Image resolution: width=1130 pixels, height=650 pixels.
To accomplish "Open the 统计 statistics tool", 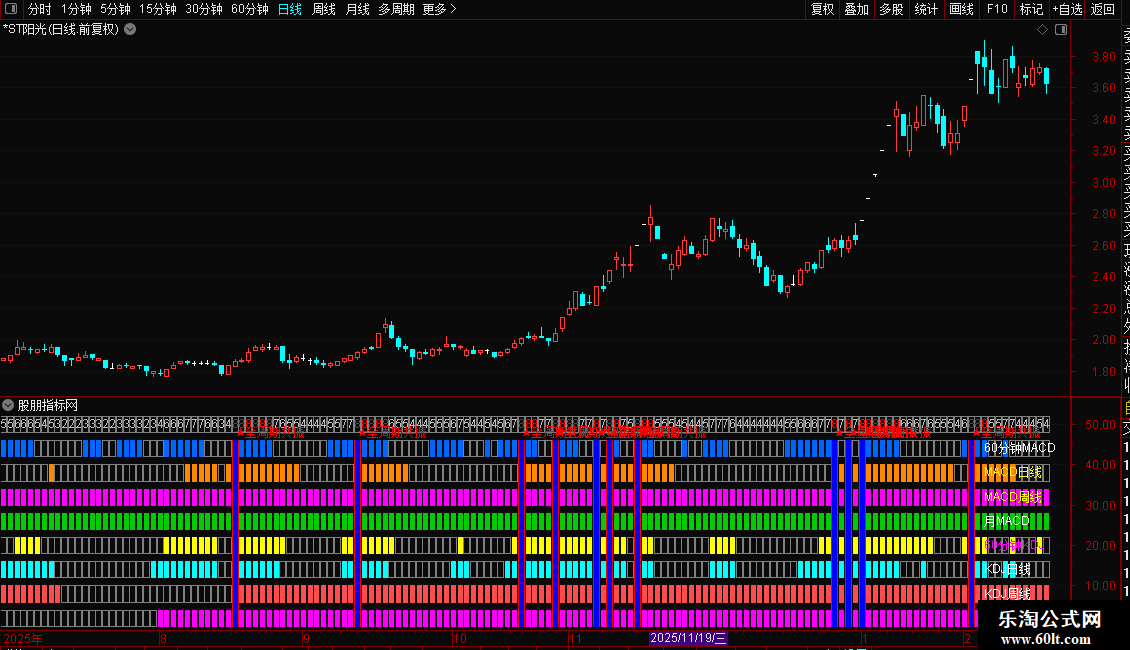I will 926,9.
